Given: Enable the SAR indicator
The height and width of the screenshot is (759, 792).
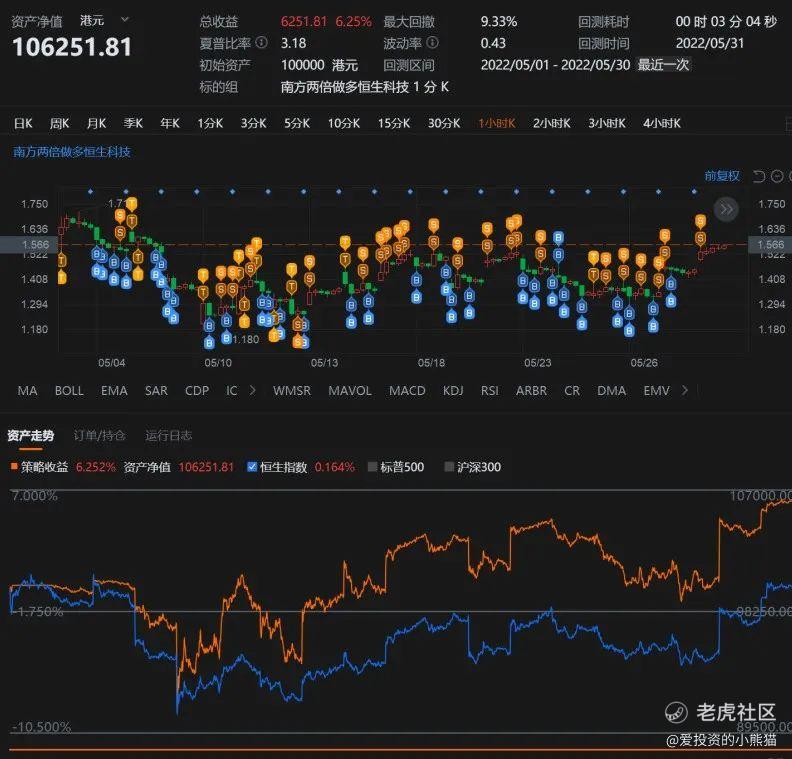Looking at the screenshot, I should coord(156,391).
